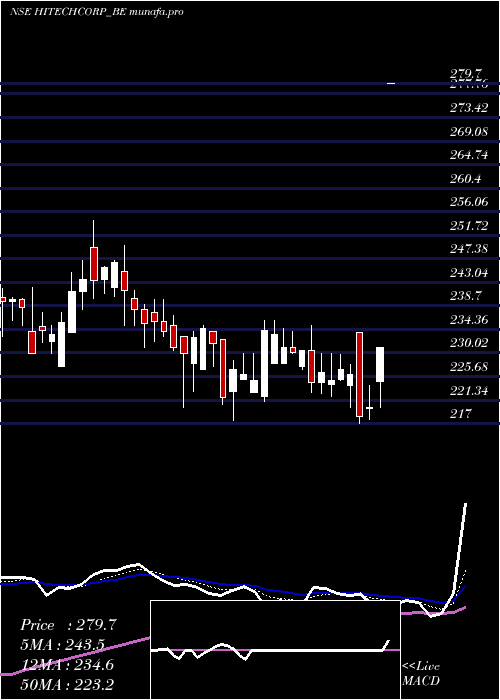This screenshot has height=700, width=500.
Task: Select the 247.38 axis value
Action: click(x=468, y=249)
